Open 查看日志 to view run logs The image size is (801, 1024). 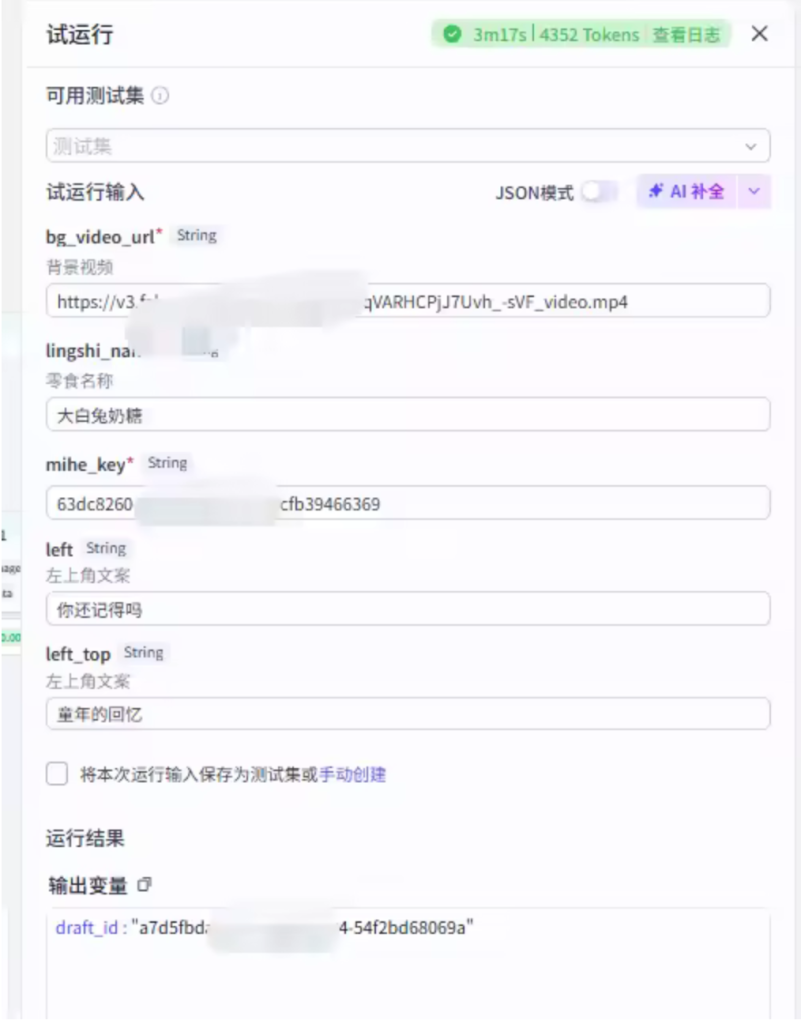(686, 35)
